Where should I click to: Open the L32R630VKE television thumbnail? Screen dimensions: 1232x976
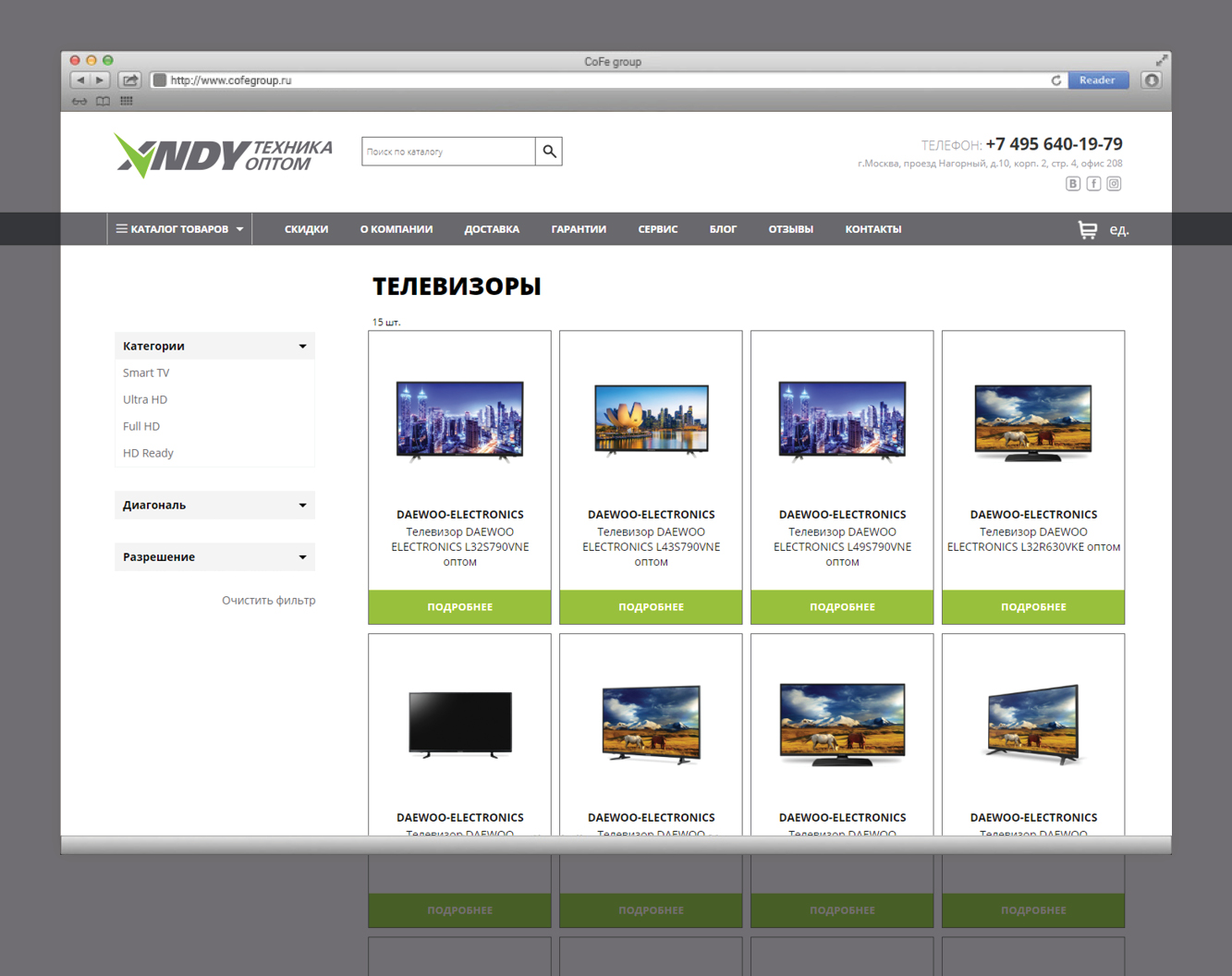click(1033, 422)
